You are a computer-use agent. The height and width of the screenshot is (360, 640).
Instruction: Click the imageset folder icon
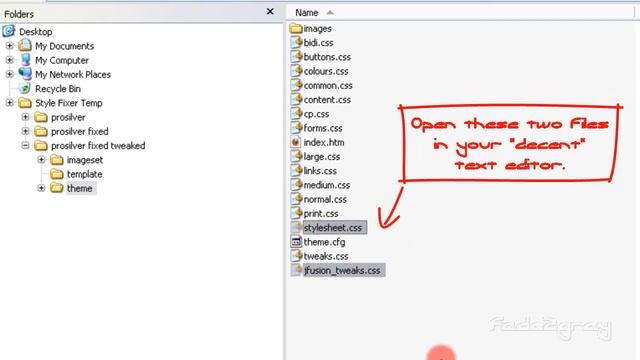pos(57,160)
